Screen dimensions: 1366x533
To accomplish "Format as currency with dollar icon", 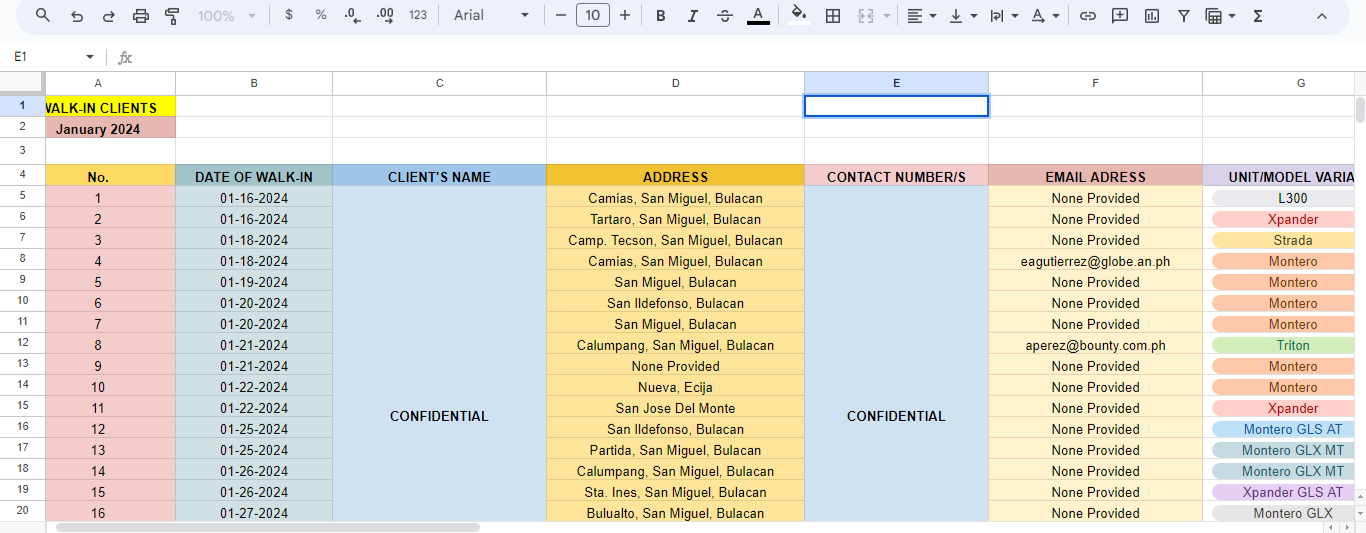I will tap(289, 16).
